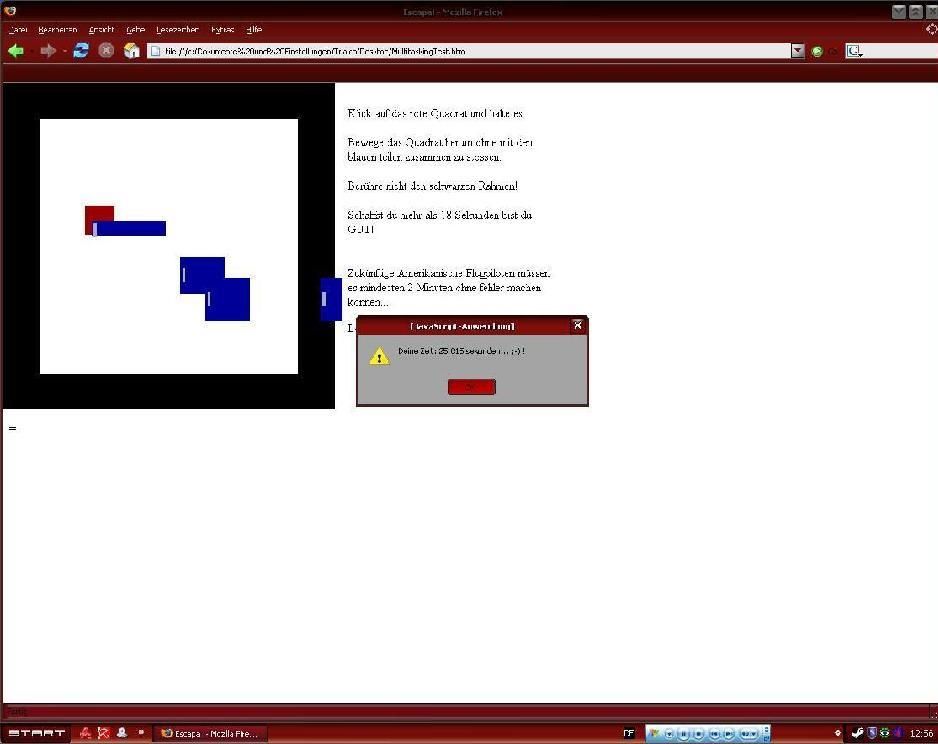This screenshot has height=744, width=938.
Task: Click inside the URL address field
Action: pyautogui.click(x=470, y=51)
